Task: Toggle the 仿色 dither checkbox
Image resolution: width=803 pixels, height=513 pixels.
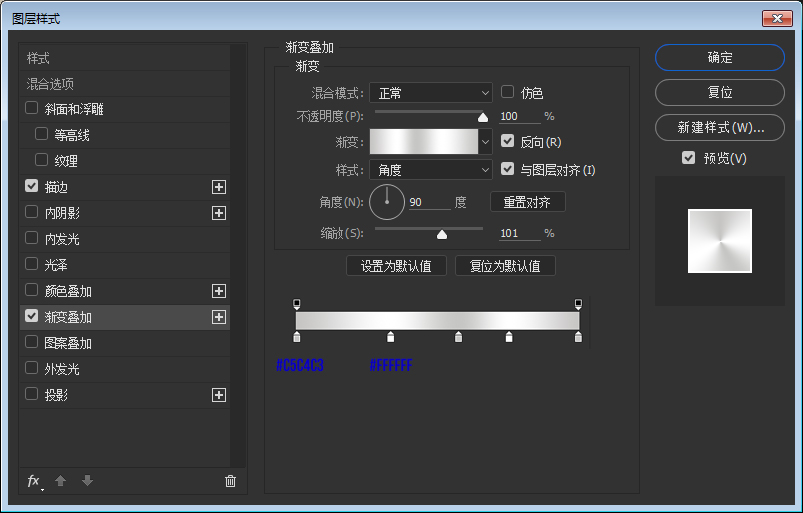Action: (x=508, y=92)
